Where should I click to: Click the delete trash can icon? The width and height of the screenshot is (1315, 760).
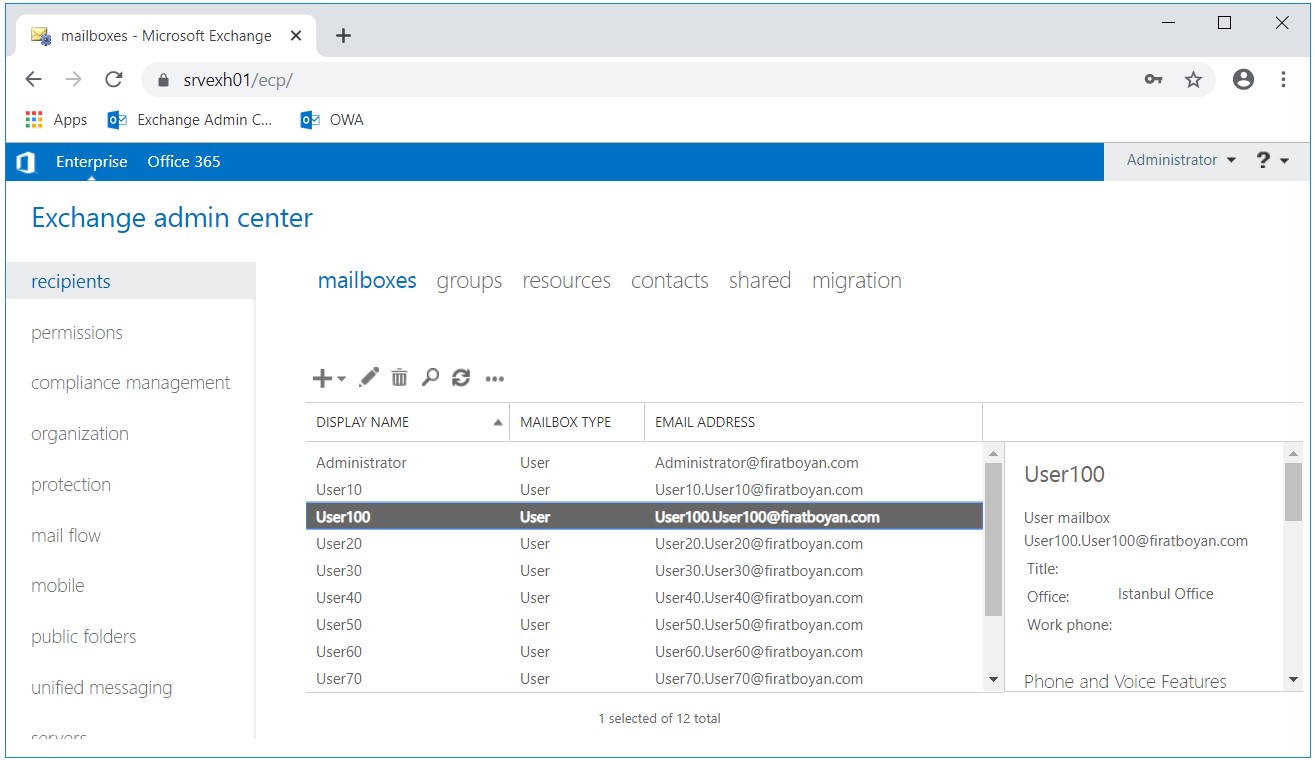click(x=399, y=377)
